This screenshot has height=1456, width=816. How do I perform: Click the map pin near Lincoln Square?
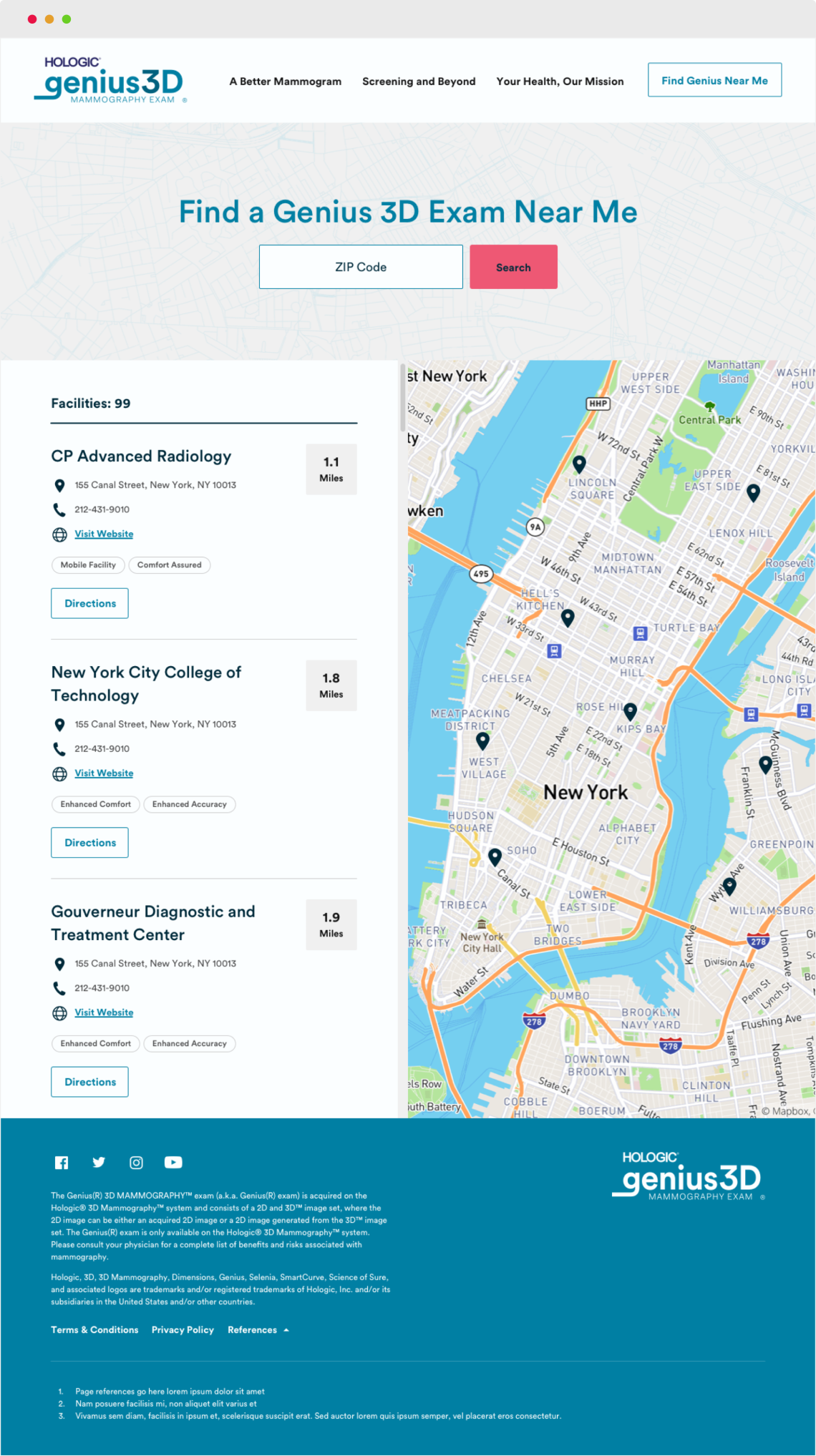[579, 464]
